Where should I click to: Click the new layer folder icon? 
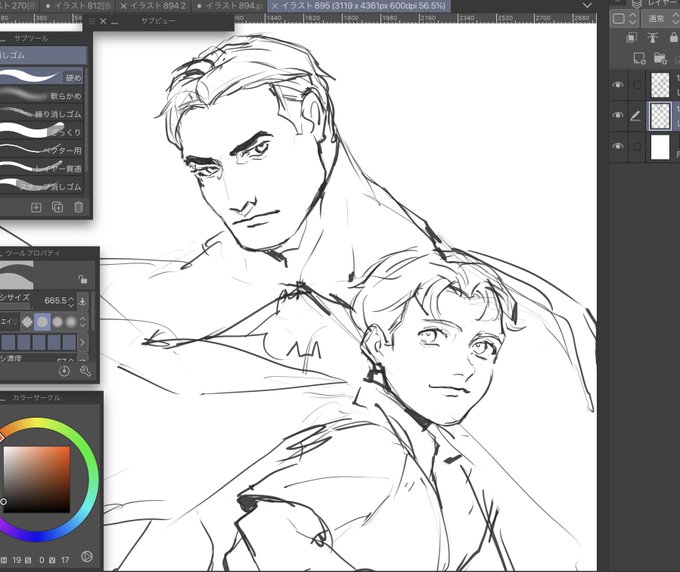tap(660, 59)
